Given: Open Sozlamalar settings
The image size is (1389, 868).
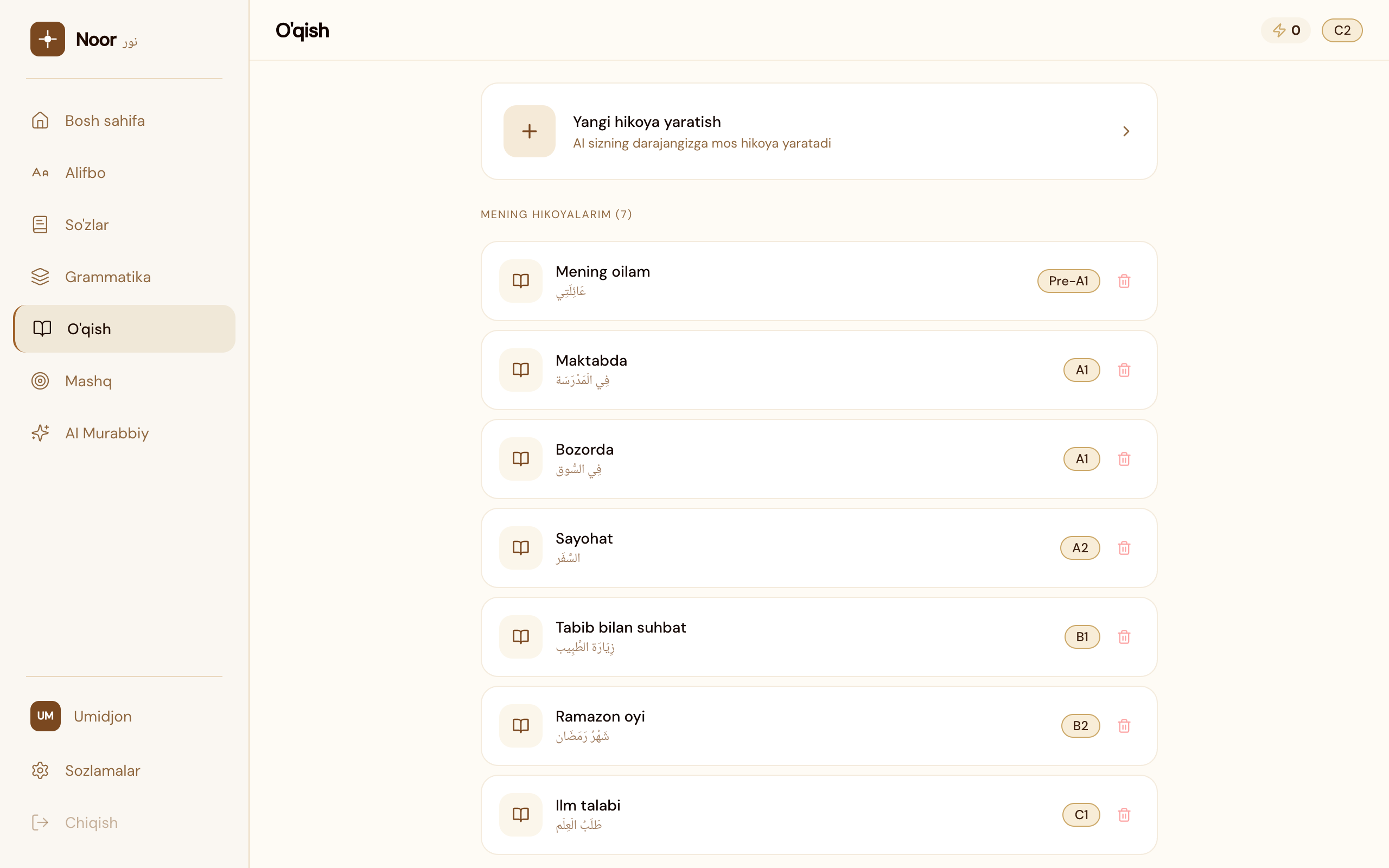Looking at the screenshot, I should 102,770.
